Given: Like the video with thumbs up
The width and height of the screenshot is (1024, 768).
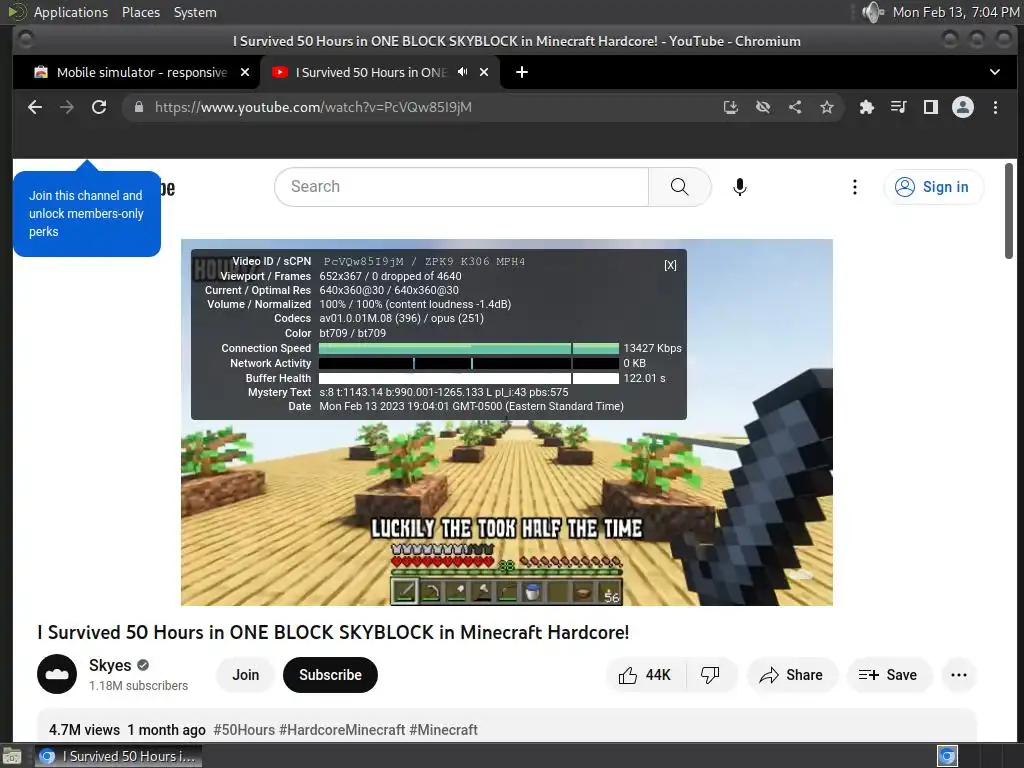Looking at the screenshot, I should pos(645,675).
